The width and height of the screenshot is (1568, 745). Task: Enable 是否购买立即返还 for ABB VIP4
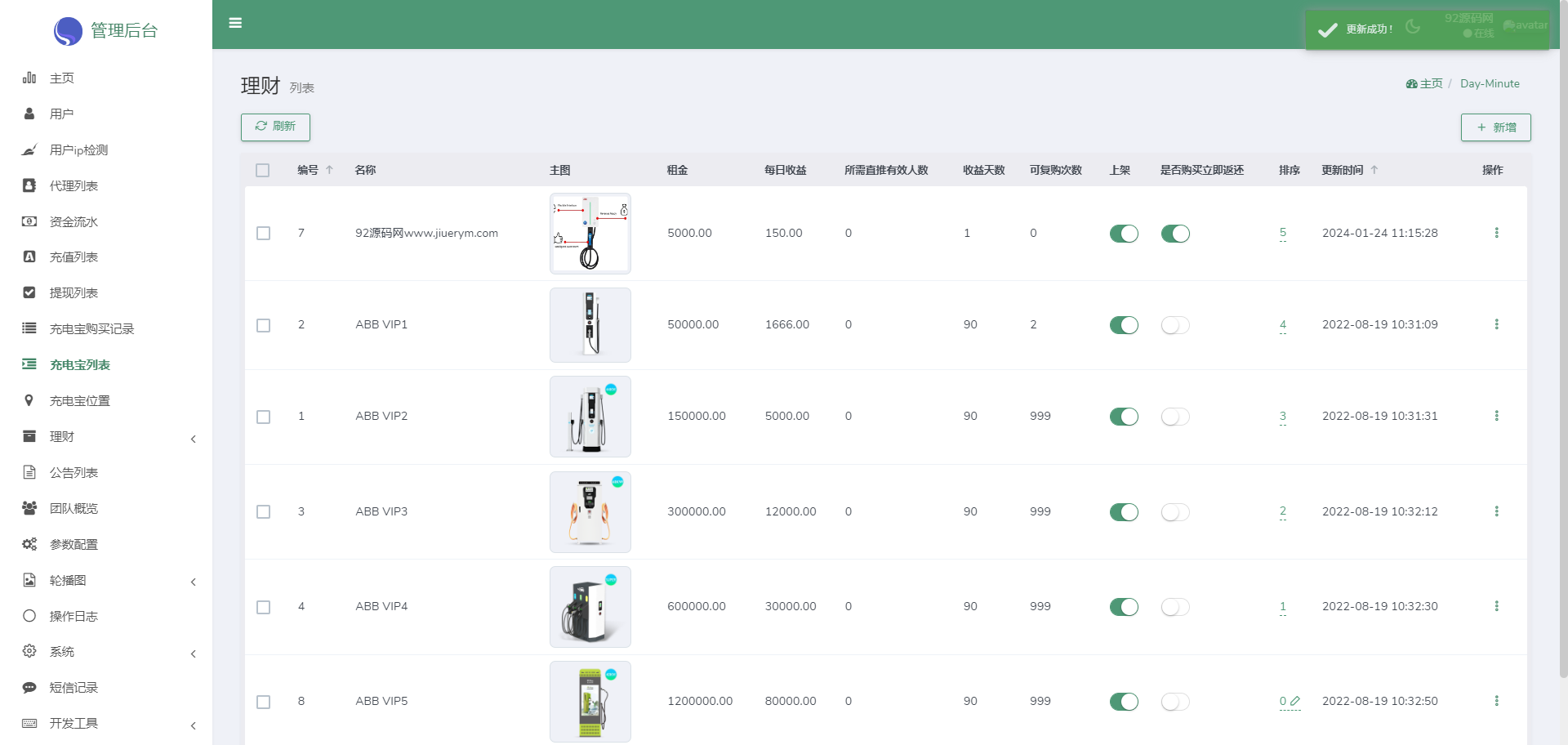[1175, 607]
